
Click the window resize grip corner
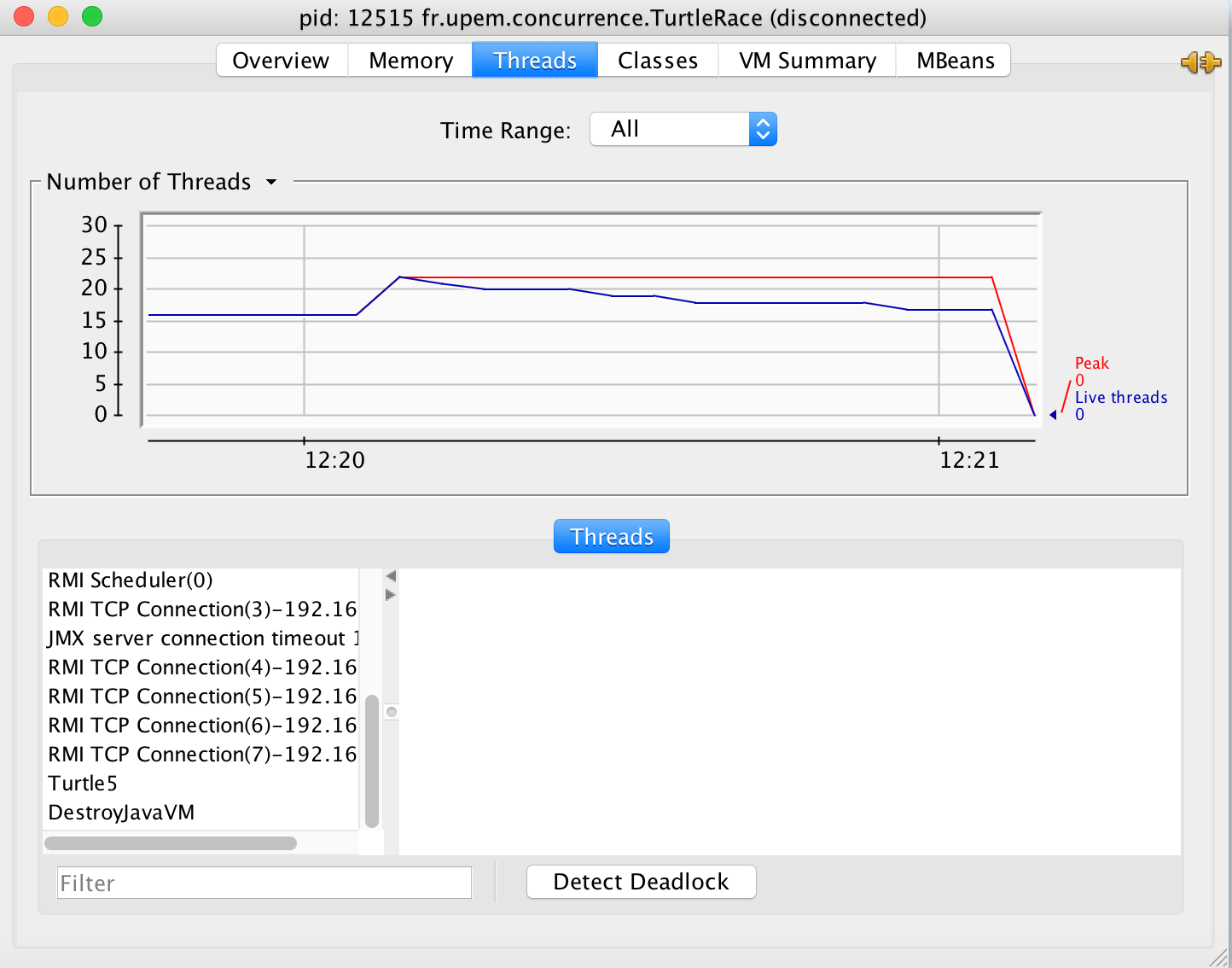1219,957
